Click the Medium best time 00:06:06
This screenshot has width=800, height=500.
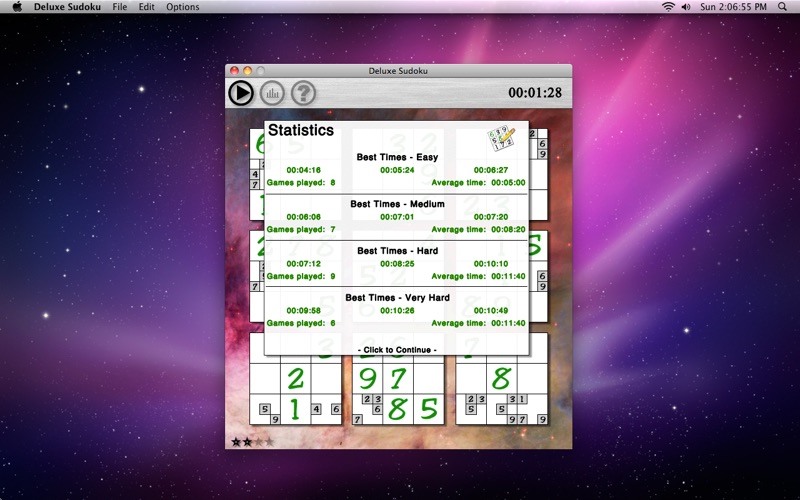coord(304,217)
